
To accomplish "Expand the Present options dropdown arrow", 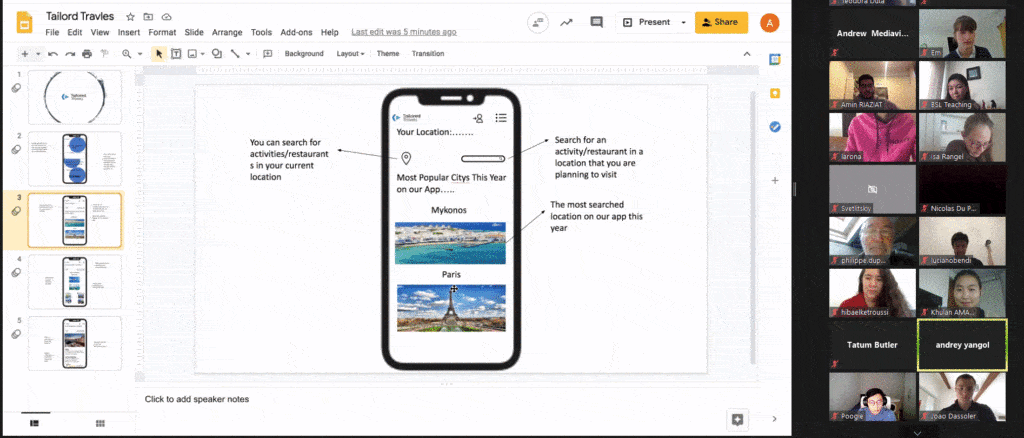I will tap(684, 22).
